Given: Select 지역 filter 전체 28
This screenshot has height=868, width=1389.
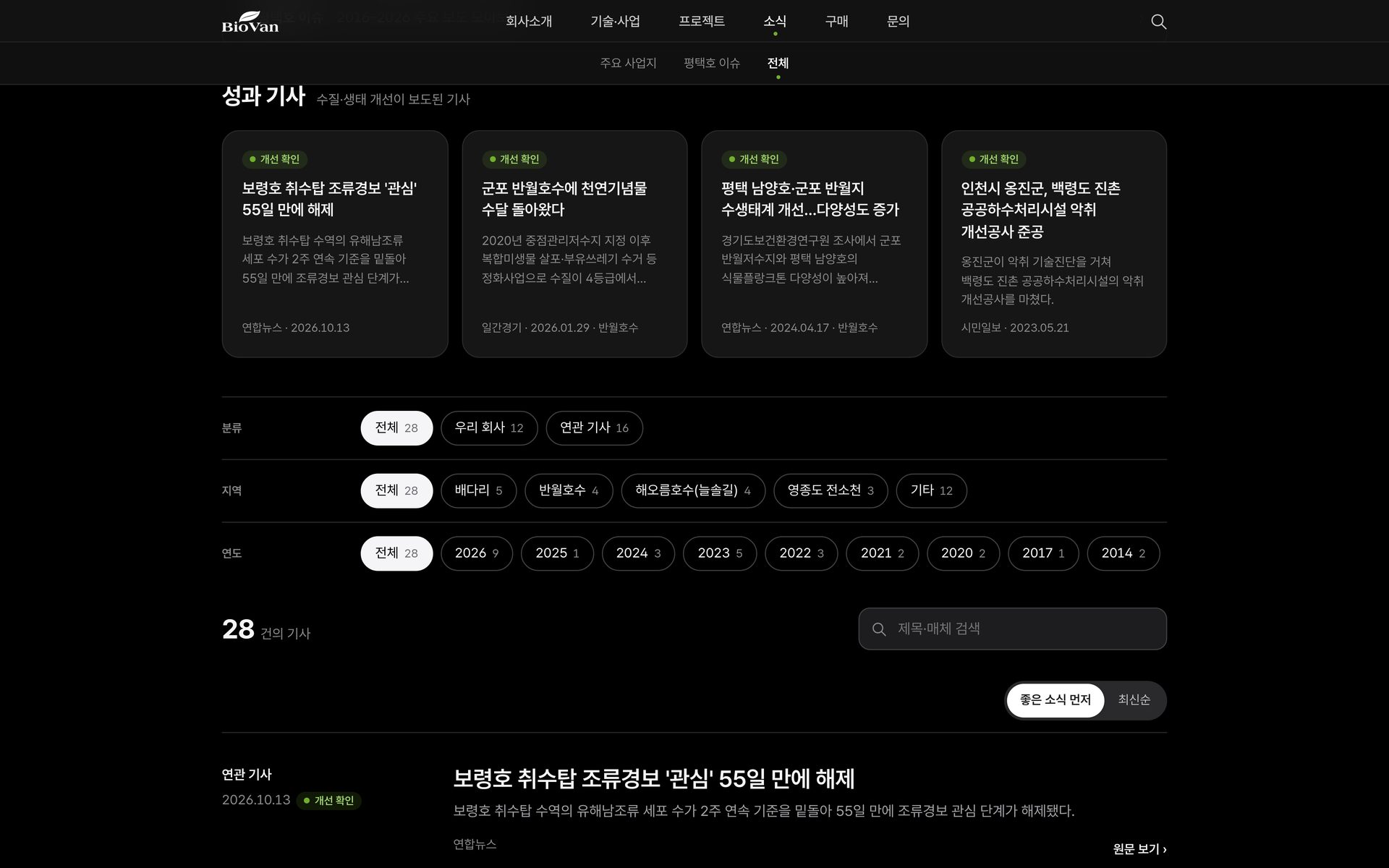Looking at the screenshot, I should click(396, 490).
